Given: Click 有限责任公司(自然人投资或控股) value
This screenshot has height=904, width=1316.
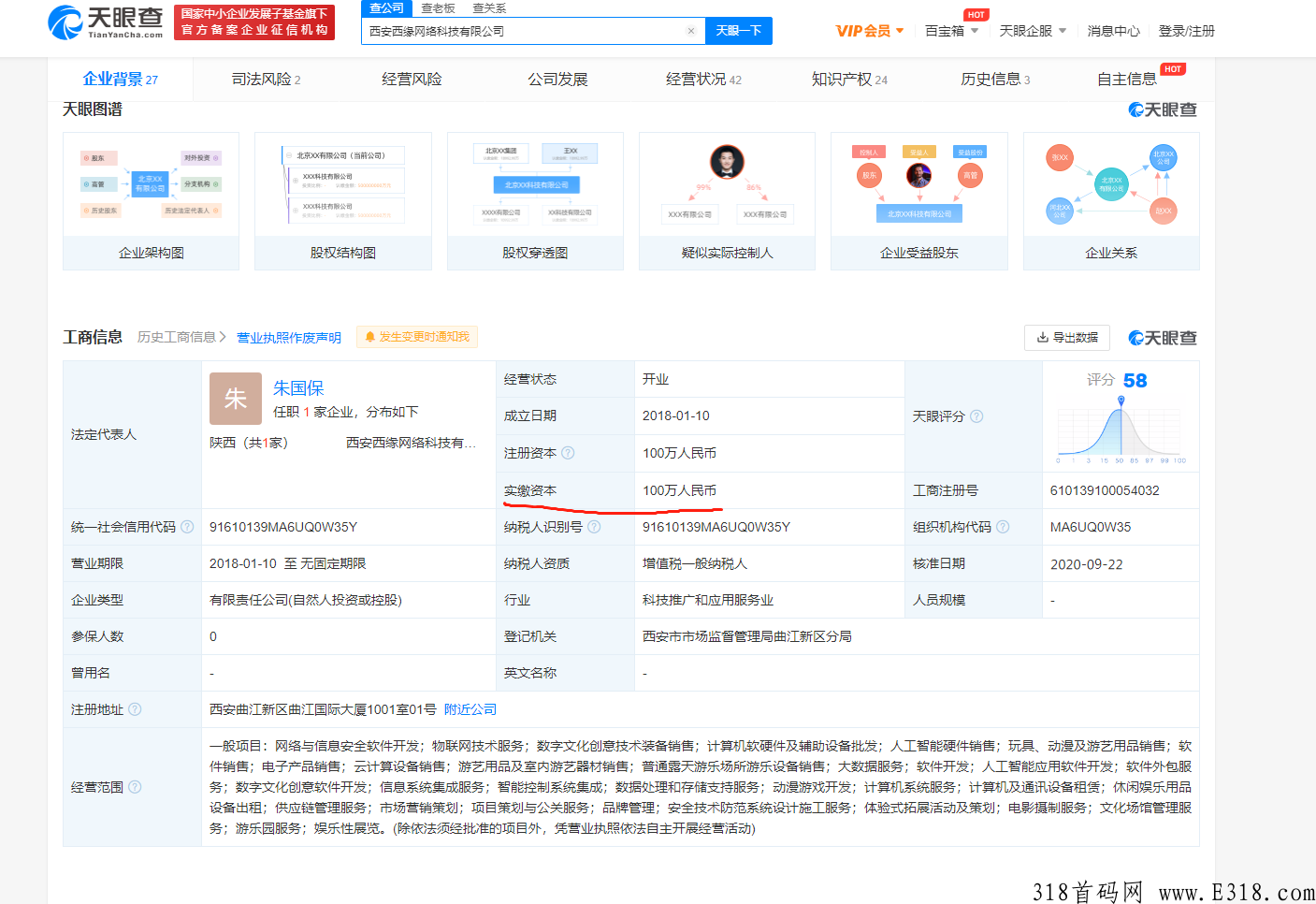Looking at the screenshot, I should coord(306,600).
